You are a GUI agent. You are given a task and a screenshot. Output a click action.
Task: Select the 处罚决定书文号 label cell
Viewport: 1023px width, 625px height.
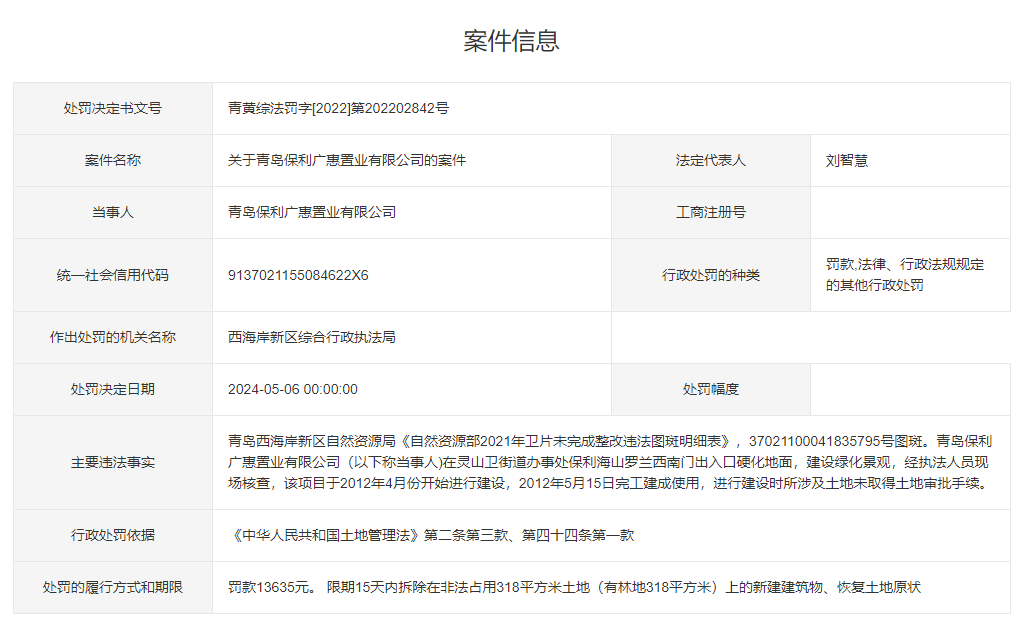[113, 108]
